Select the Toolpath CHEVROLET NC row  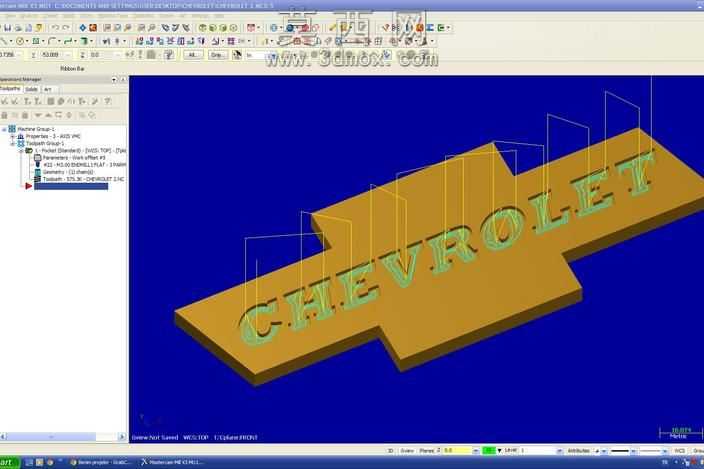click(84, 179)
